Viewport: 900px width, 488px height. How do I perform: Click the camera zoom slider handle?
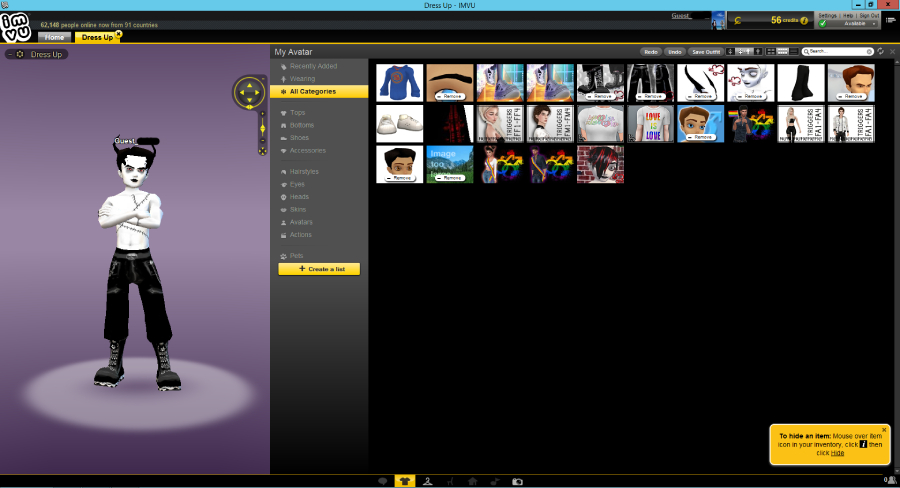point(262,129)
